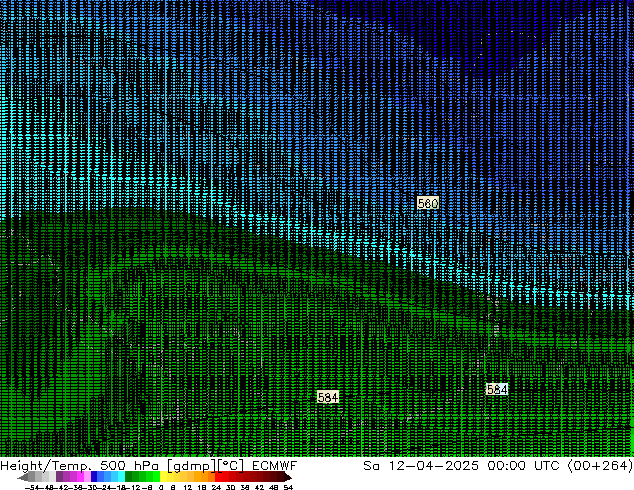Viewport: 634px width, 490px height.
Task: Click the 580 contour label
Action: point(428,203)
